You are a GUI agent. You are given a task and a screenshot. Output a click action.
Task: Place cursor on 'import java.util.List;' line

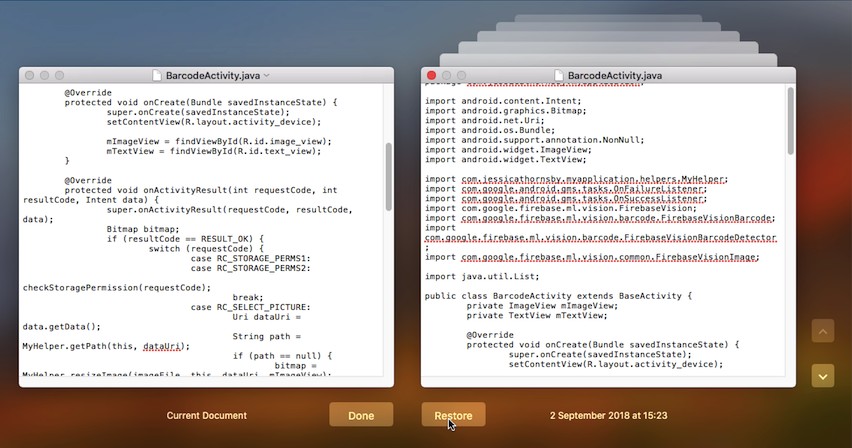(x=469, y=276)
